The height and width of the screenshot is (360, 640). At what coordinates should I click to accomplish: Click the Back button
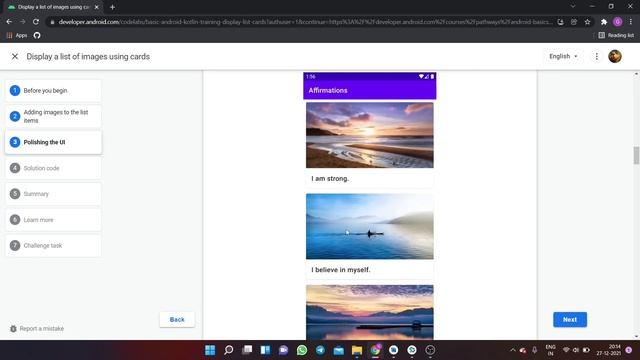(177, 320)
